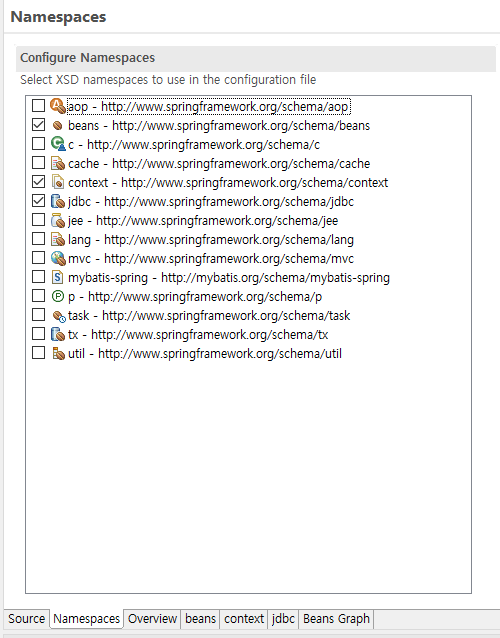Click the task namespace icon
The height and width of the screenshot is (638, 500).
pyautogui.click(x=59, y=316)
